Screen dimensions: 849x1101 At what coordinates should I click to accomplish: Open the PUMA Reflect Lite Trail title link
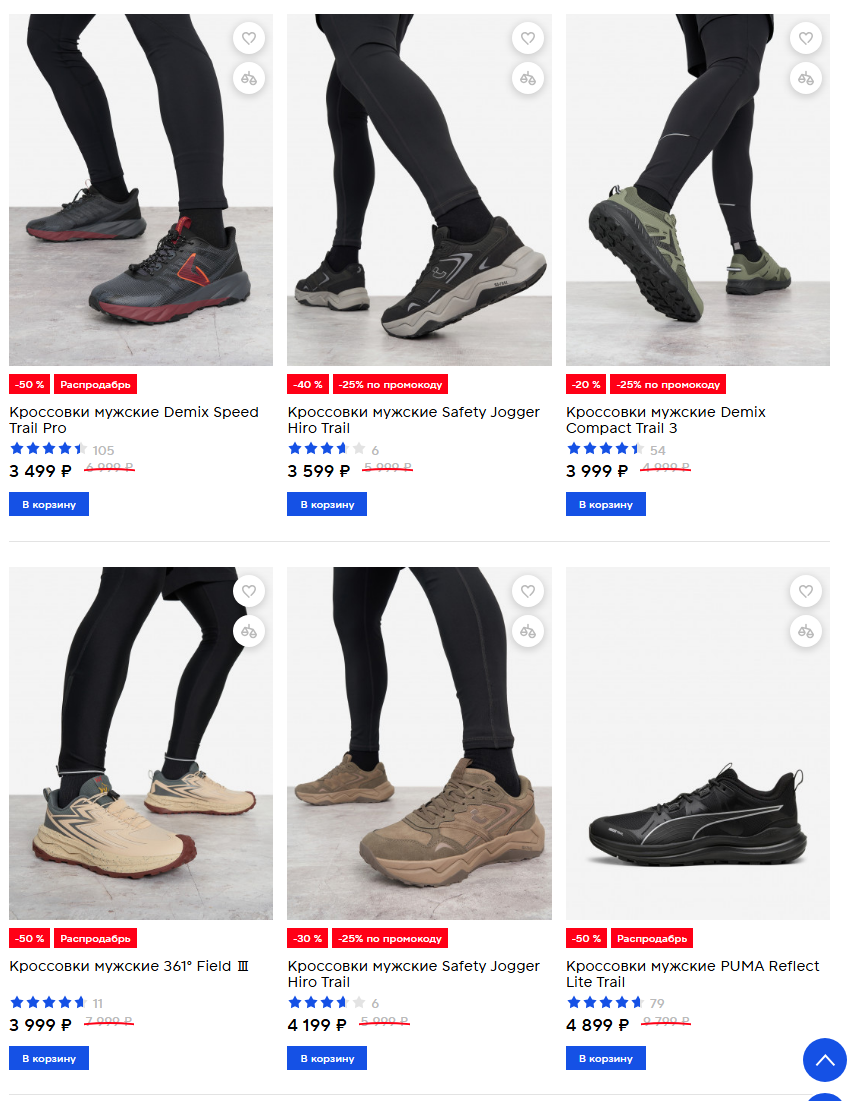click(692, 974)
